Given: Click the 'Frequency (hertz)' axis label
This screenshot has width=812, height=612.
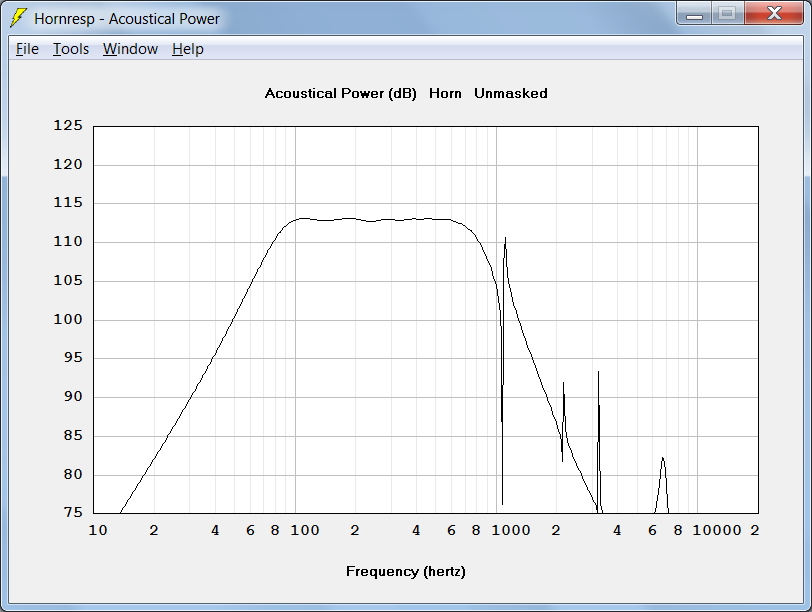Looking at the screenshot, I should click(x=405, y=572).
